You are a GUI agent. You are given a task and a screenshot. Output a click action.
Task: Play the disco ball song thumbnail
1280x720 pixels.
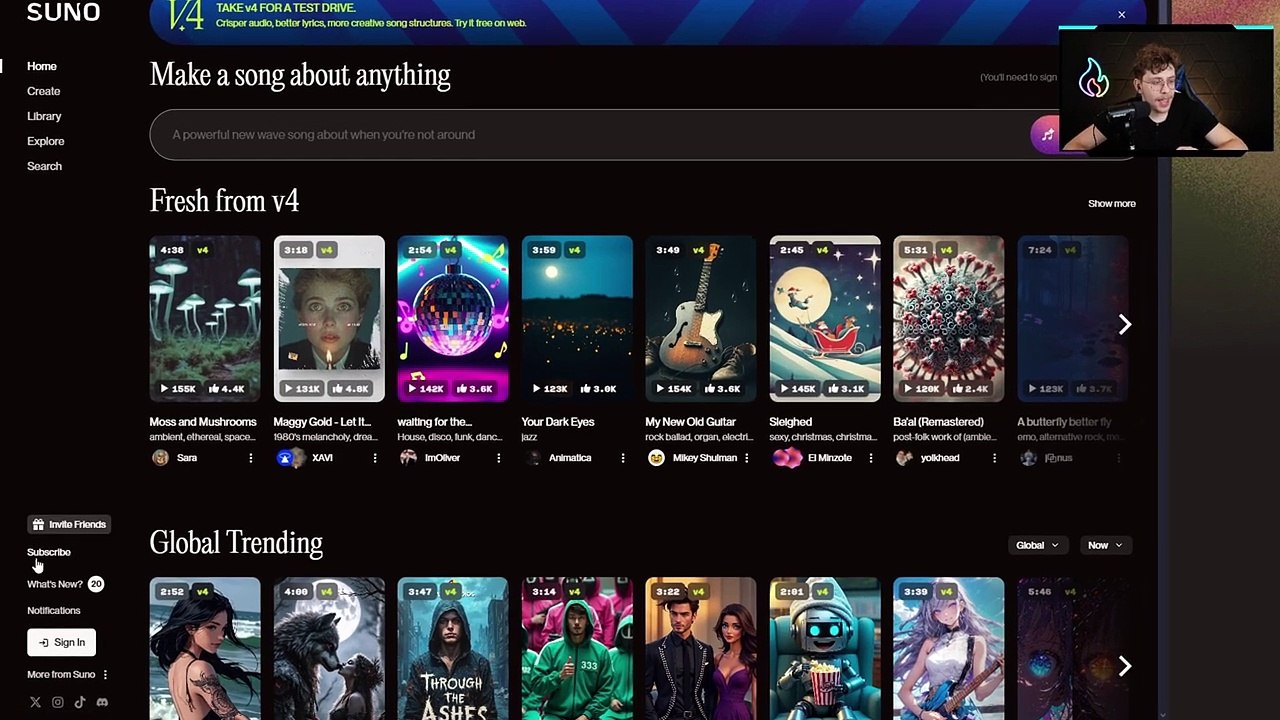453,319
